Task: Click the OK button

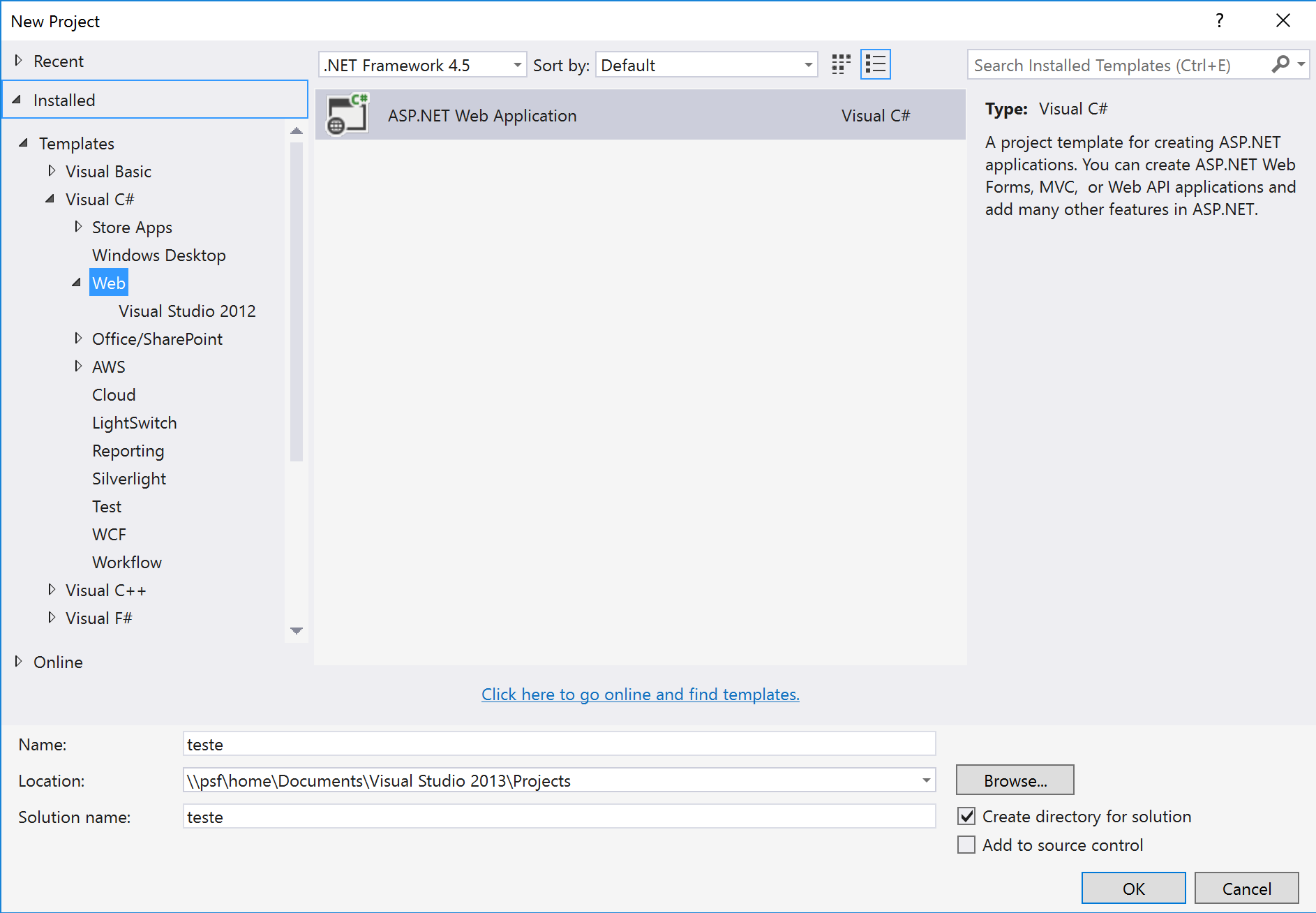Action: coord(1134,888)
